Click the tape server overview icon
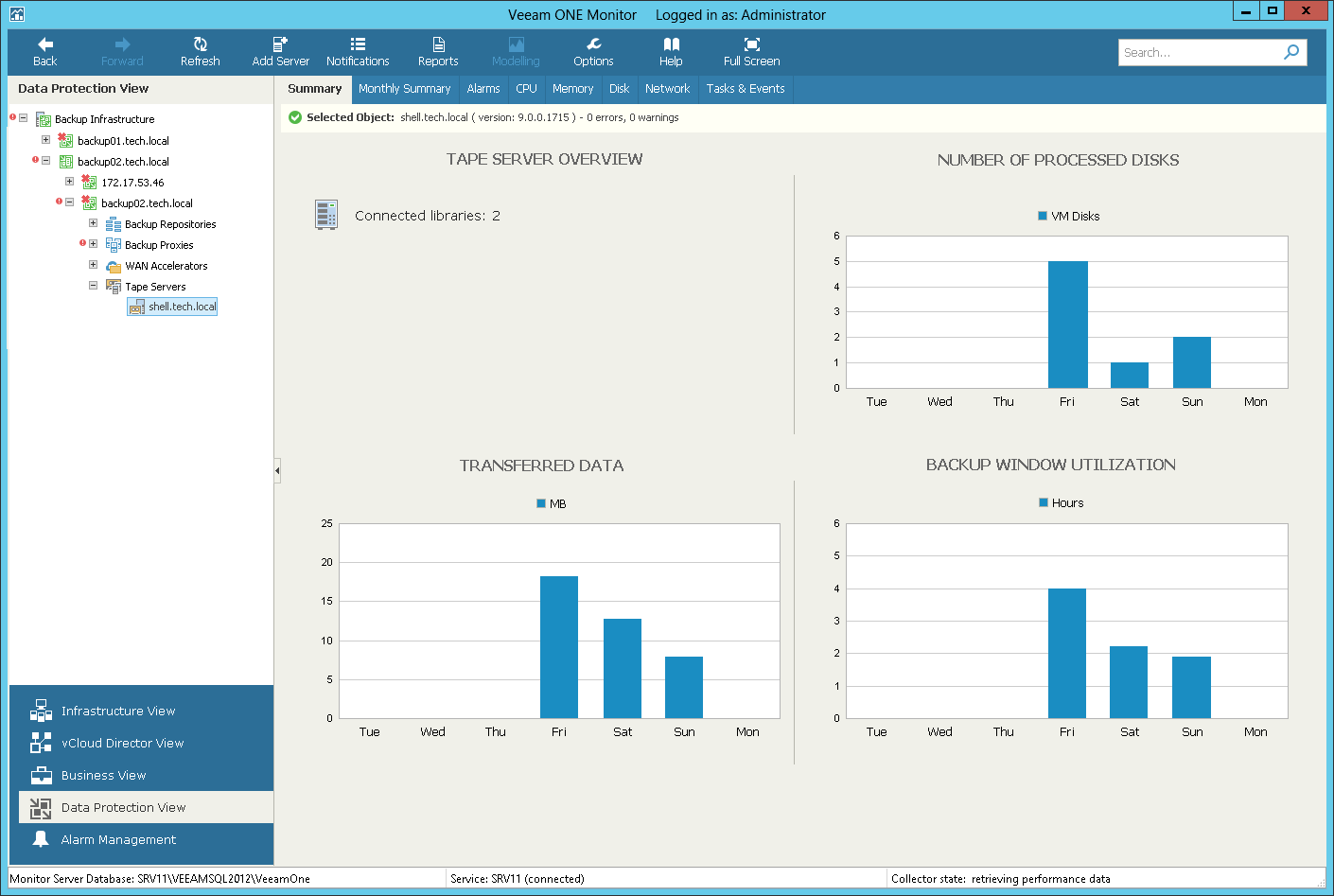 [326, 215]
